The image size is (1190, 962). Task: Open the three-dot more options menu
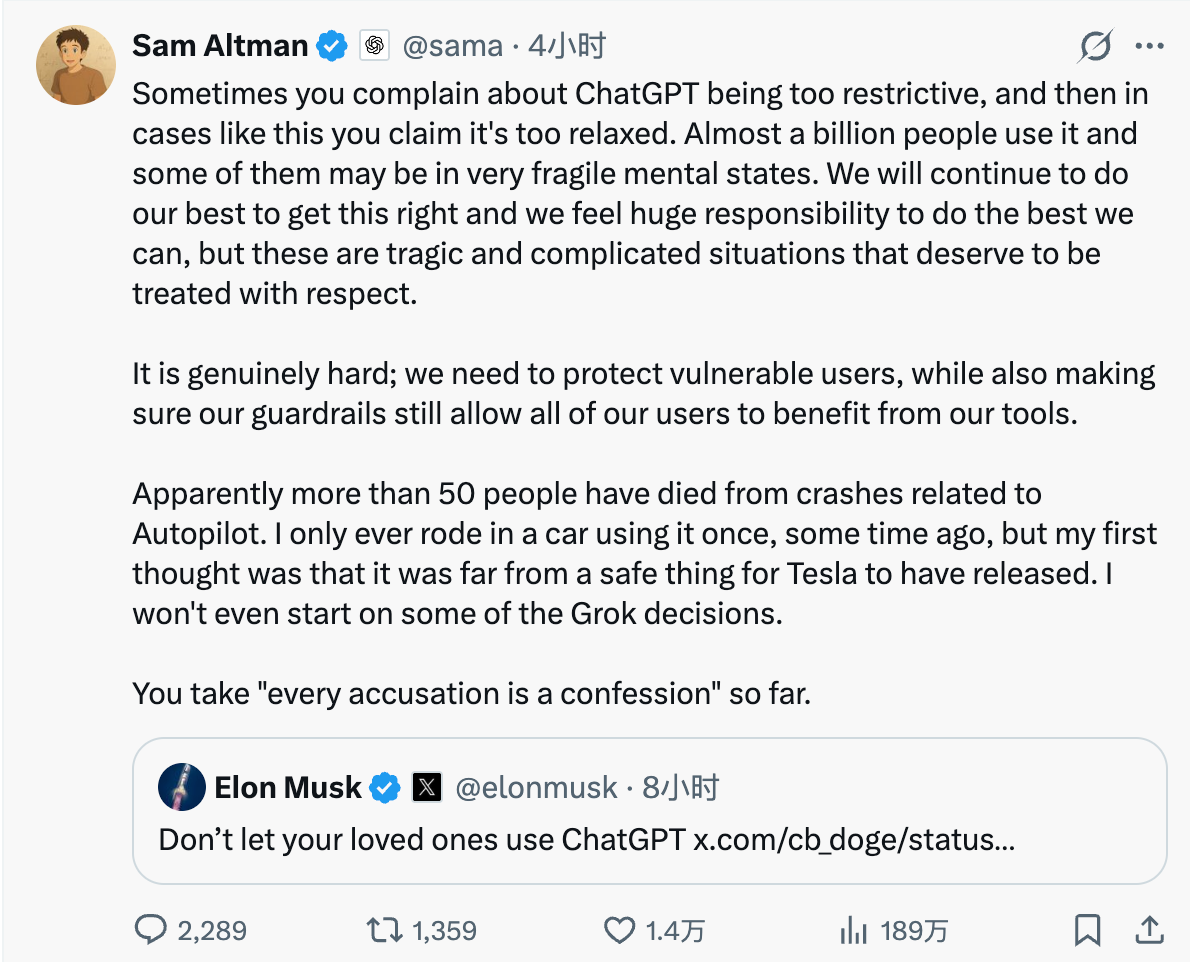pyautogui.click(x=1150, y=46)
